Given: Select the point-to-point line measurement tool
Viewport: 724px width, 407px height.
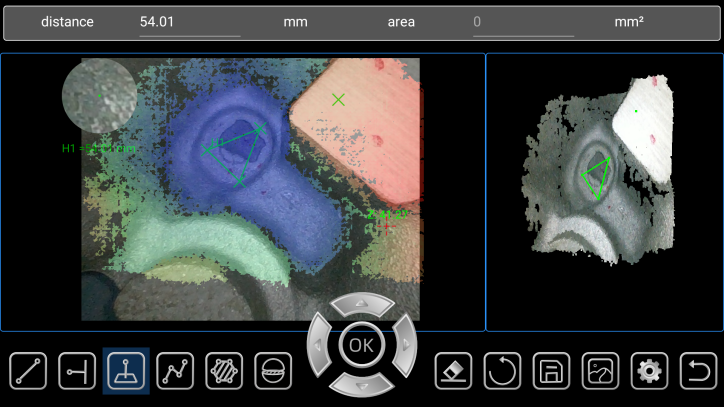Looking at the screenshot, I should 28,371.
